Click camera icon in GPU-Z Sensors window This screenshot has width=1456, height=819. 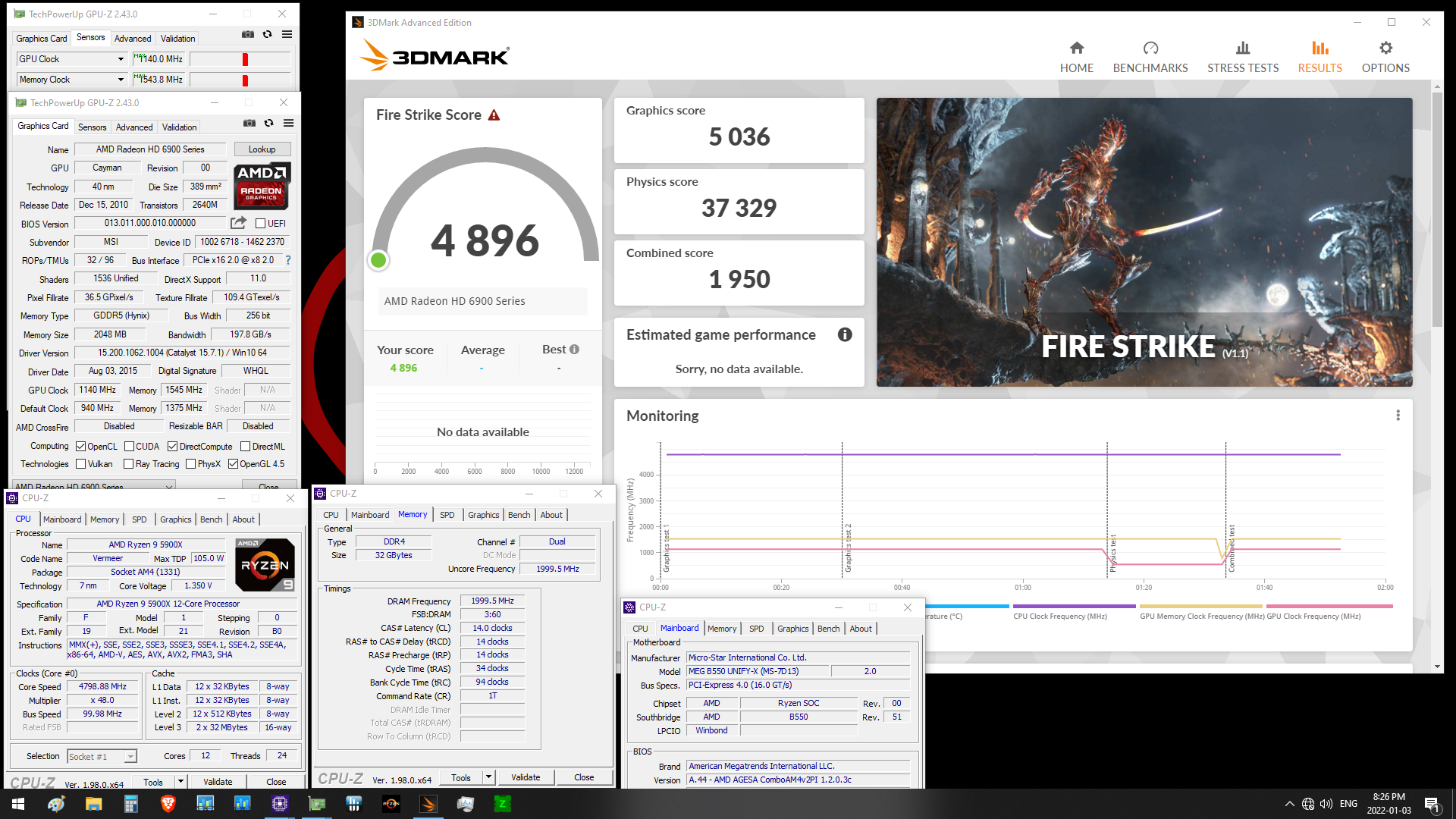click(x=248, y=34)
